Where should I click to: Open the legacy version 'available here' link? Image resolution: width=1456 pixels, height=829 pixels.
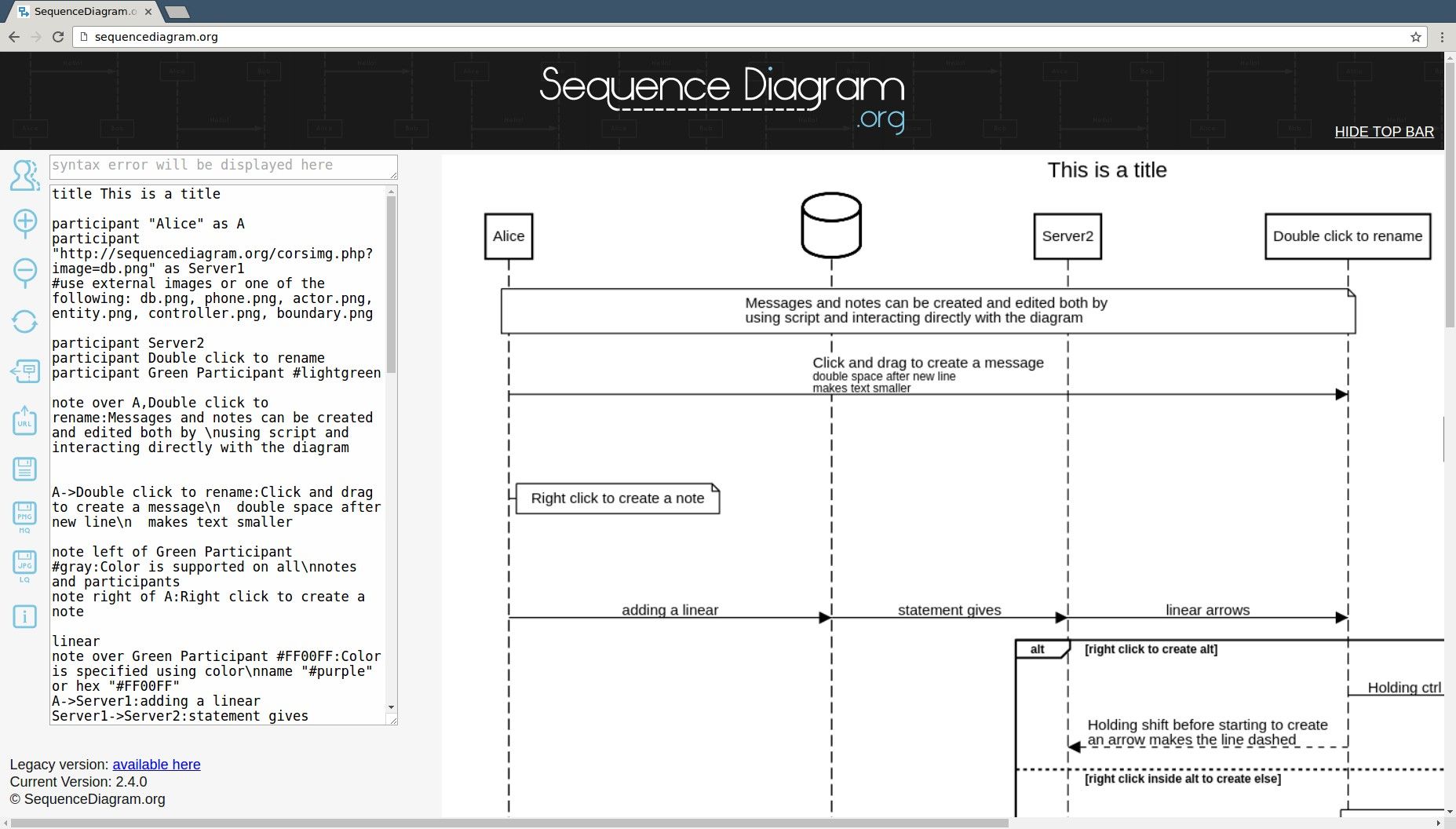coord(156,765)
